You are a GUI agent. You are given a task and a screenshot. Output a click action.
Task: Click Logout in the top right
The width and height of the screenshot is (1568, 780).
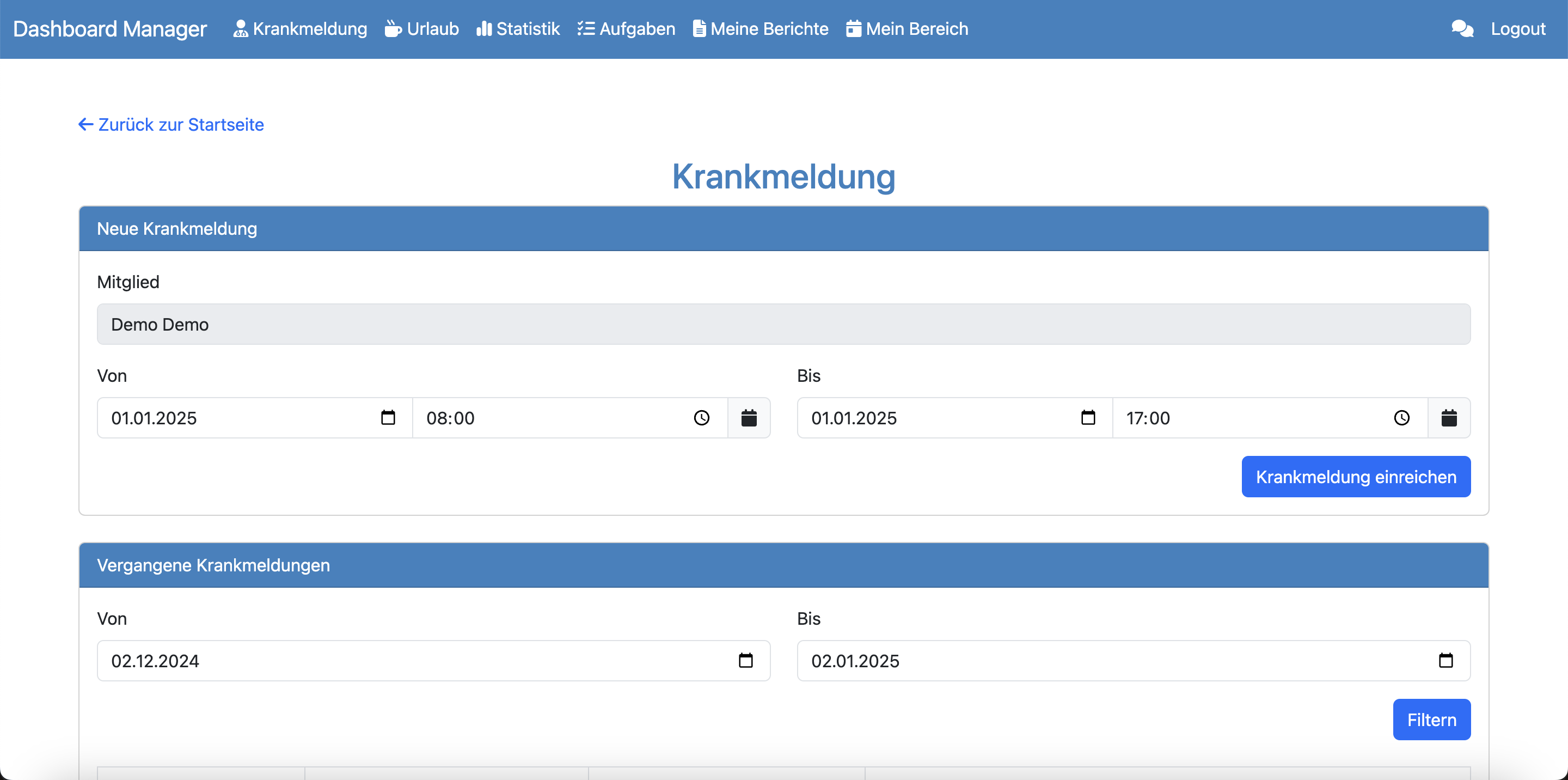pyautogui.click(x=1517, y=29)
